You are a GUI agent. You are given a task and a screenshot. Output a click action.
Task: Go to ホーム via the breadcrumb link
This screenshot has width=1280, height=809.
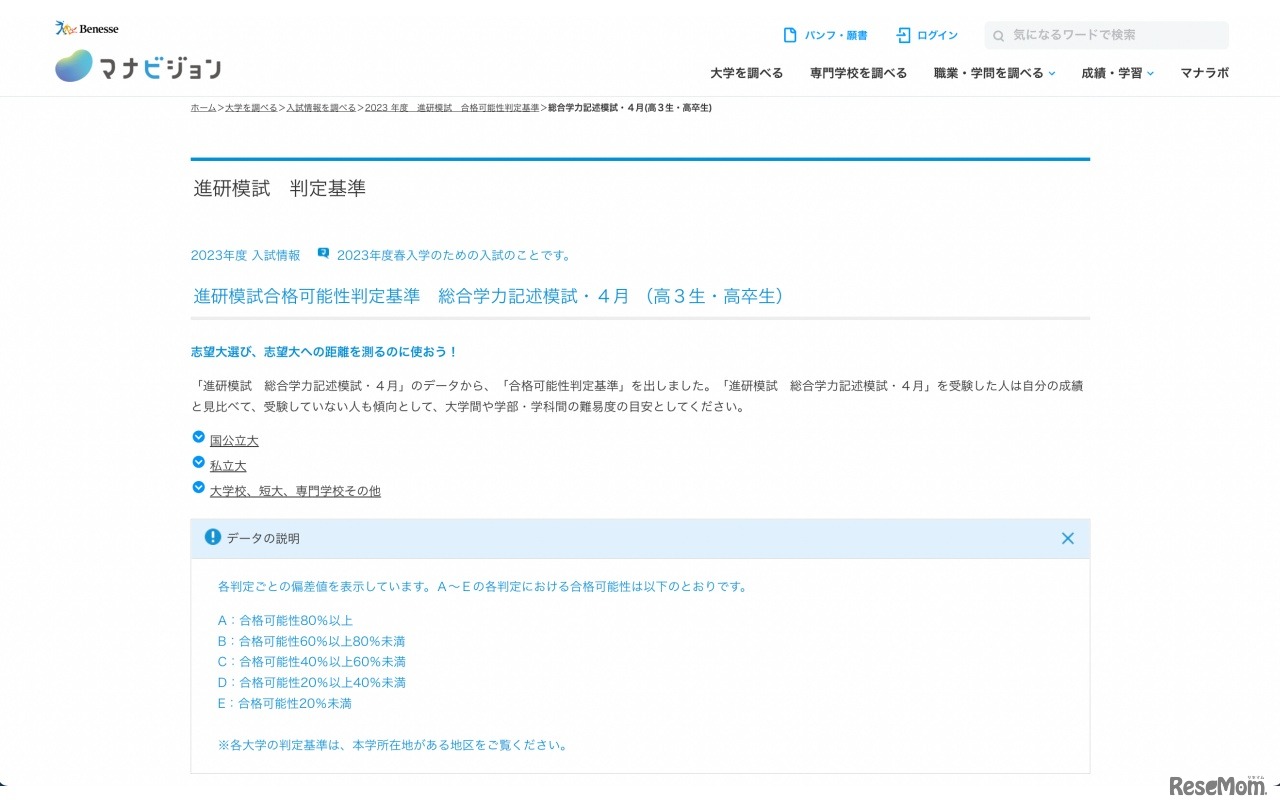click(203, 107)
